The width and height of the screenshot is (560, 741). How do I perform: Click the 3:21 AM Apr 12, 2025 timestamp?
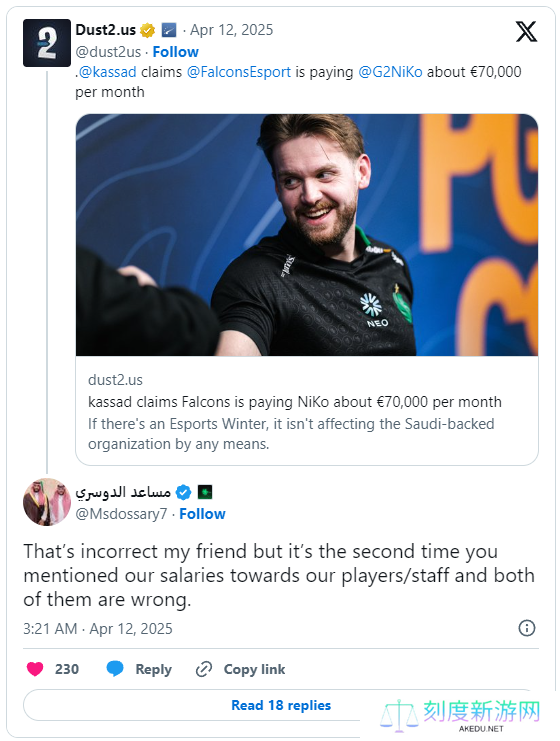point(98,629)
